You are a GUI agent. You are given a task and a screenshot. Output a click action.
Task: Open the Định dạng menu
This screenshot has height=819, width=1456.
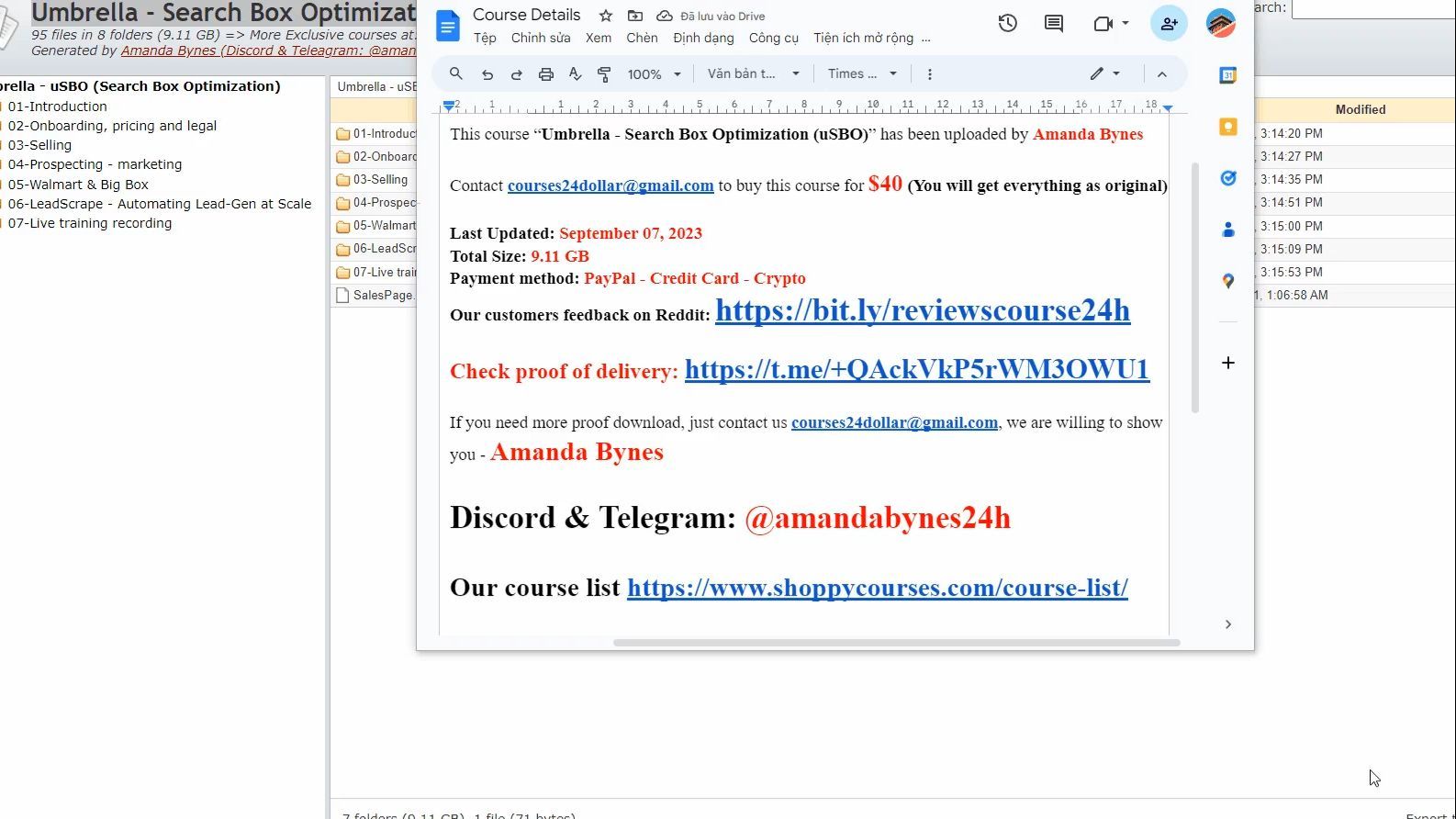[x=703, y=38]
